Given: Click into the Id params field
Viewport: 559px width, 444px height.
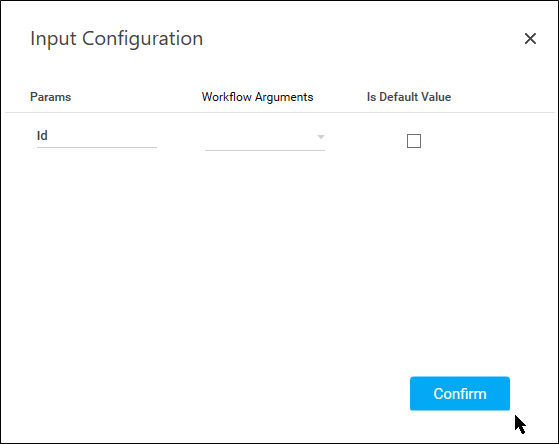Looking at the screenshot, I should [x=97, y=136].
